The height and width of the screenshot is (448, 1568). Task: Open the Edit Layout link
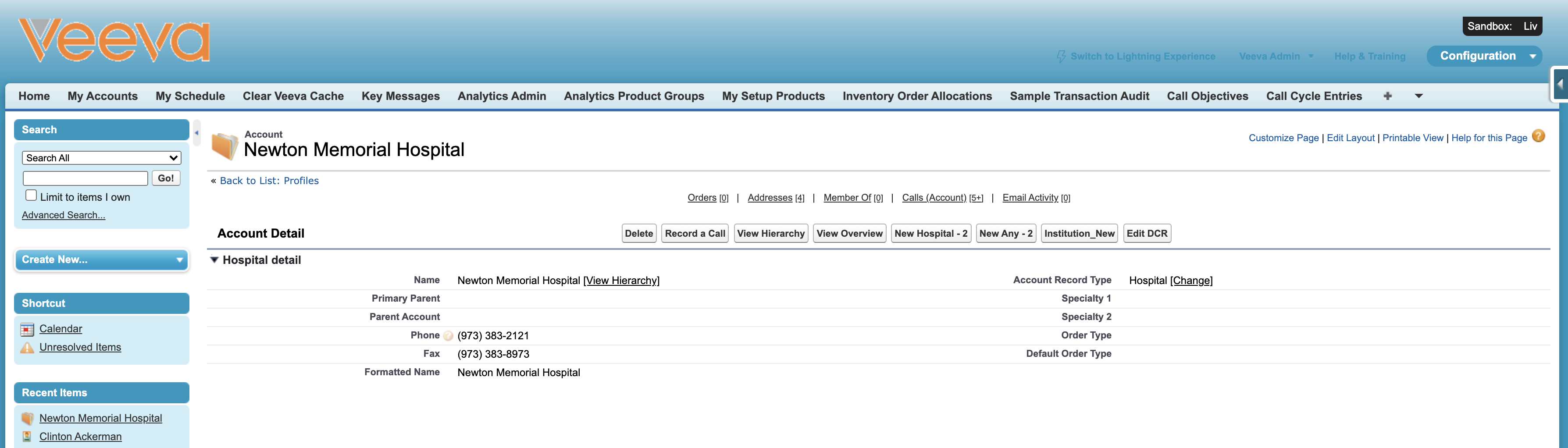(1351, 138)
